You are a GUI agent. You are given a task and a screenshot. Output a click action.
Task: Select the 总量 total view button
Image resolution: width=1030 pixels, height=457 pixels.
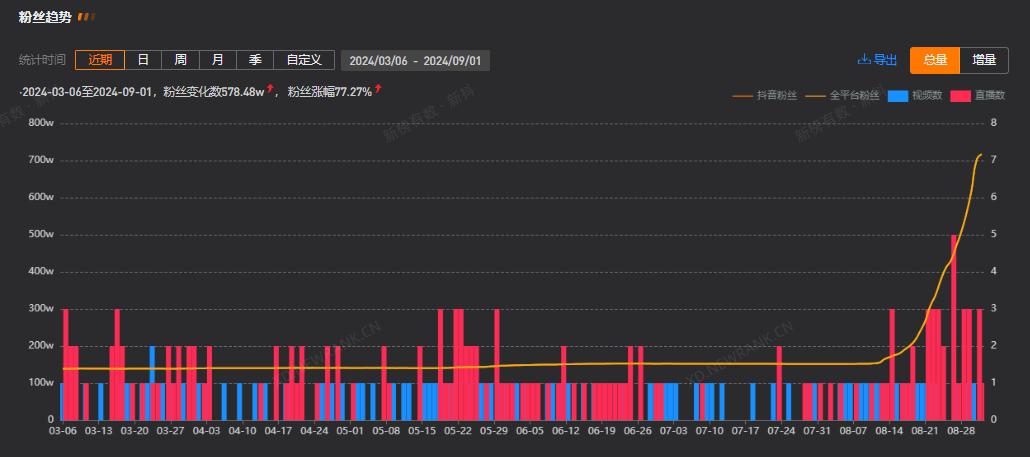(x=935, y=60)
